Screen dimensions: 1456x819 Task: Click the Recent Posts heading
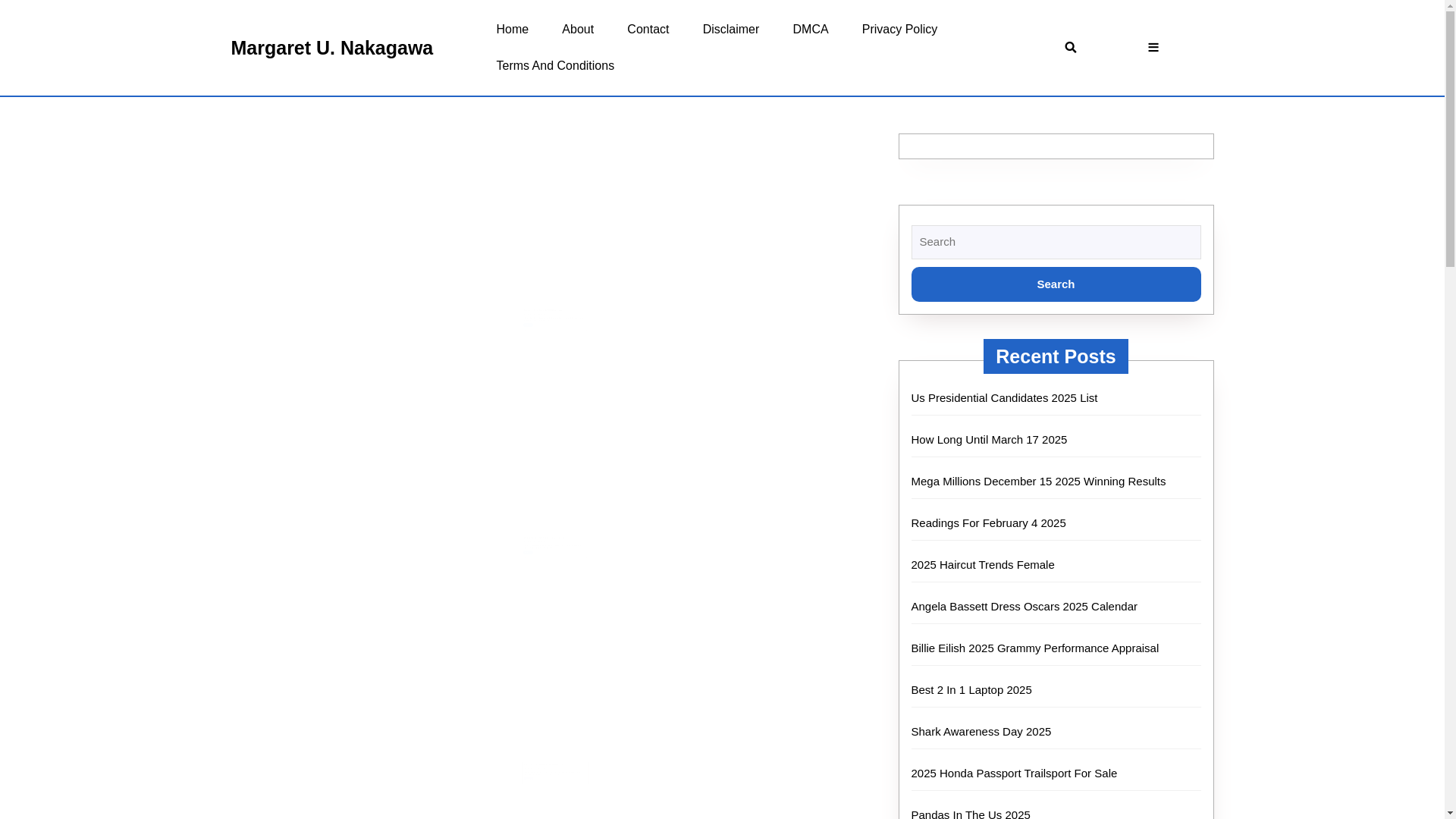coord(1056,356)
